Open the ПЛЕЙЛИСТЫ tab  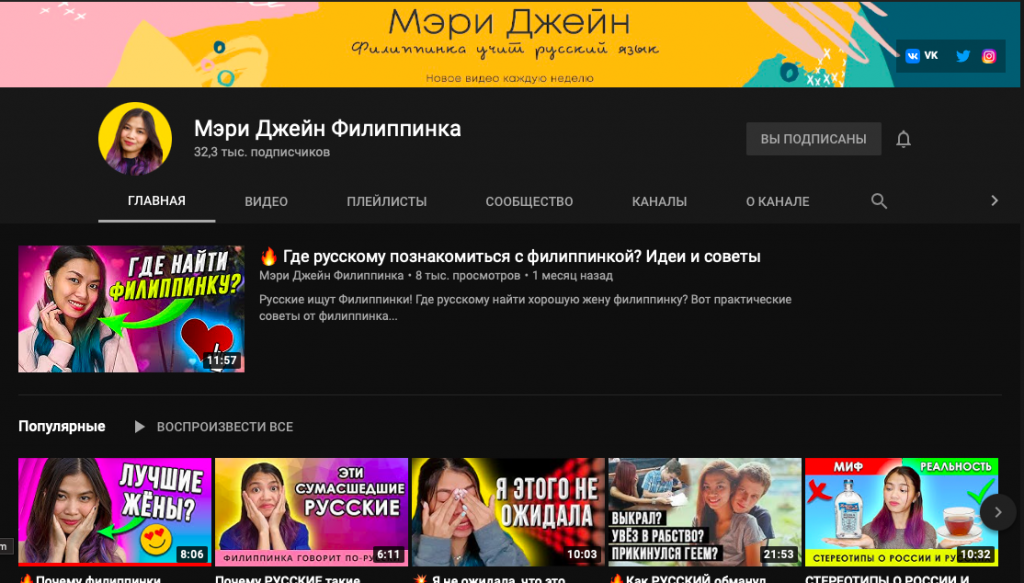[x=386, y=201]
